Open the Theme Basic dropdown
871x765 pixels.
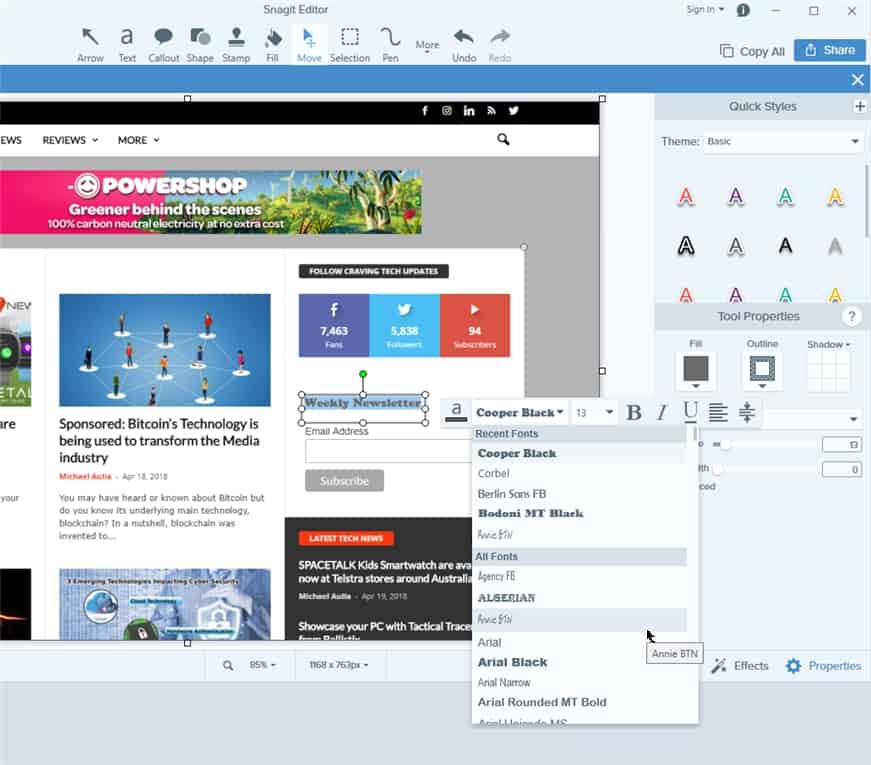[783, 141]
